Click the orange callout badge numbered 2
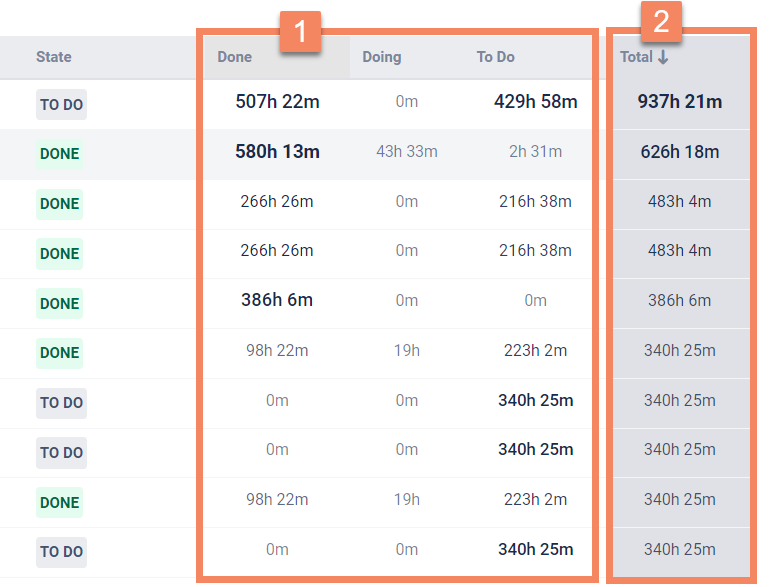770x587 pixels. coord(661,22)
